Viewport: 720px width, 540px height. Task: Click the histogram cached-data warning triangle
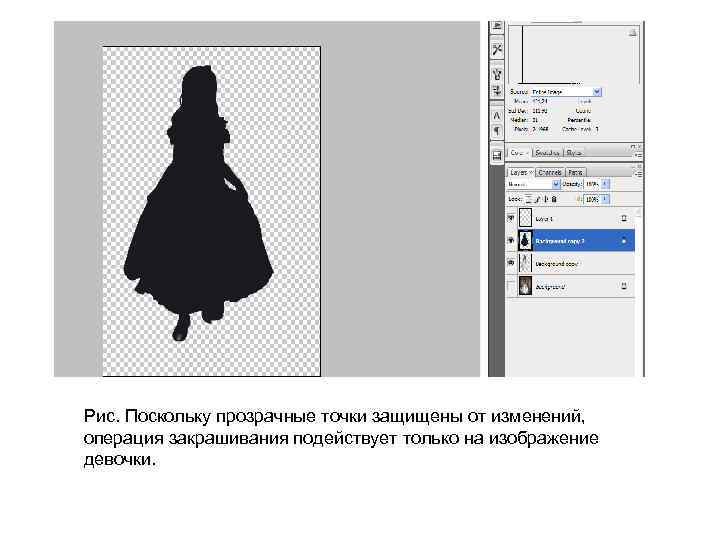[x=633, y=33]
